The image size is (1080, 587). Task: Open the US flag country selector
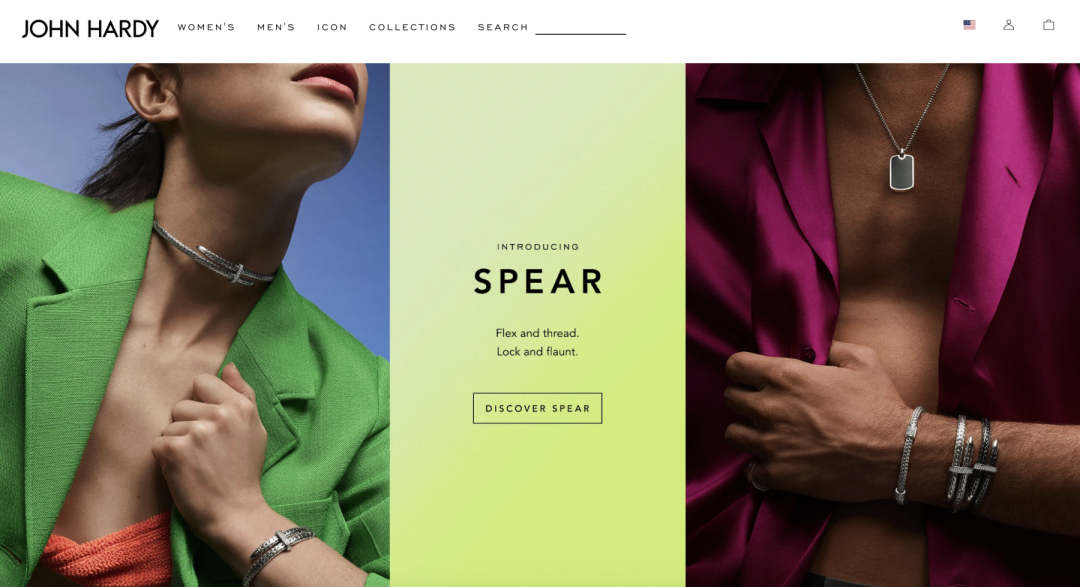(969, 25)
